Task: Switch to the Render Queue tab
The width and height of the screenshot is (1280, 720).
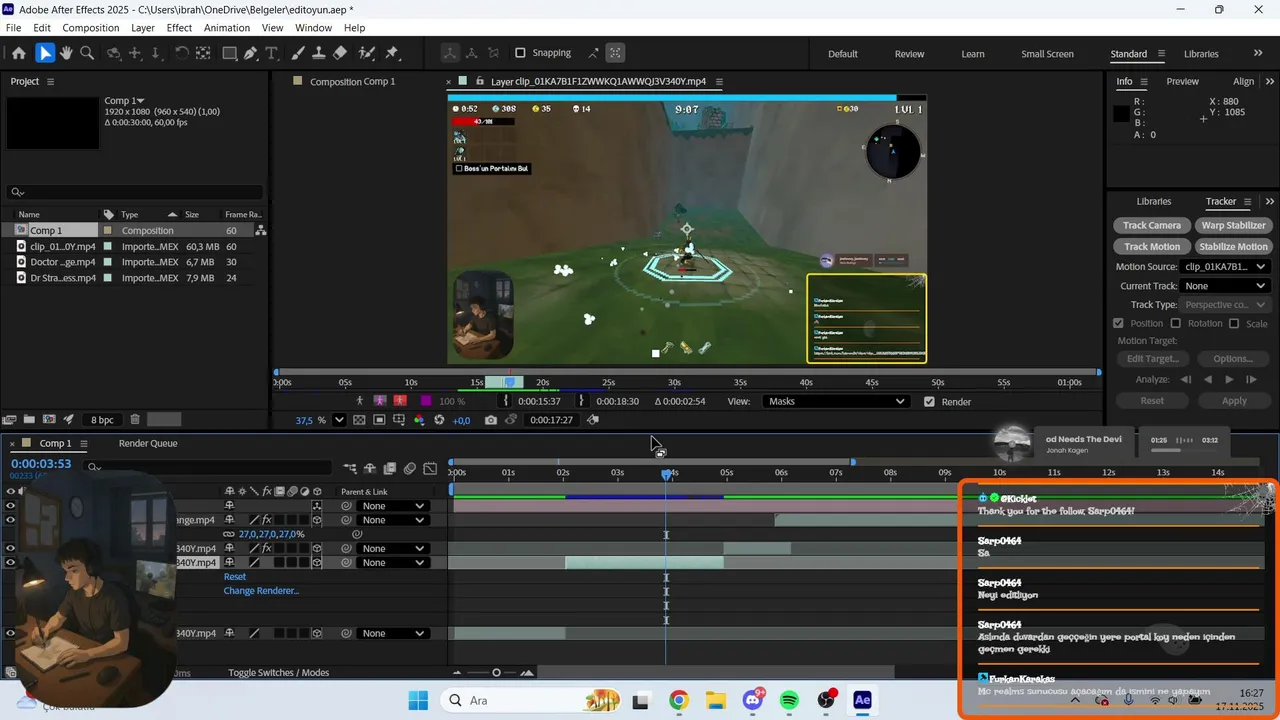Action: tap(149, 443)
